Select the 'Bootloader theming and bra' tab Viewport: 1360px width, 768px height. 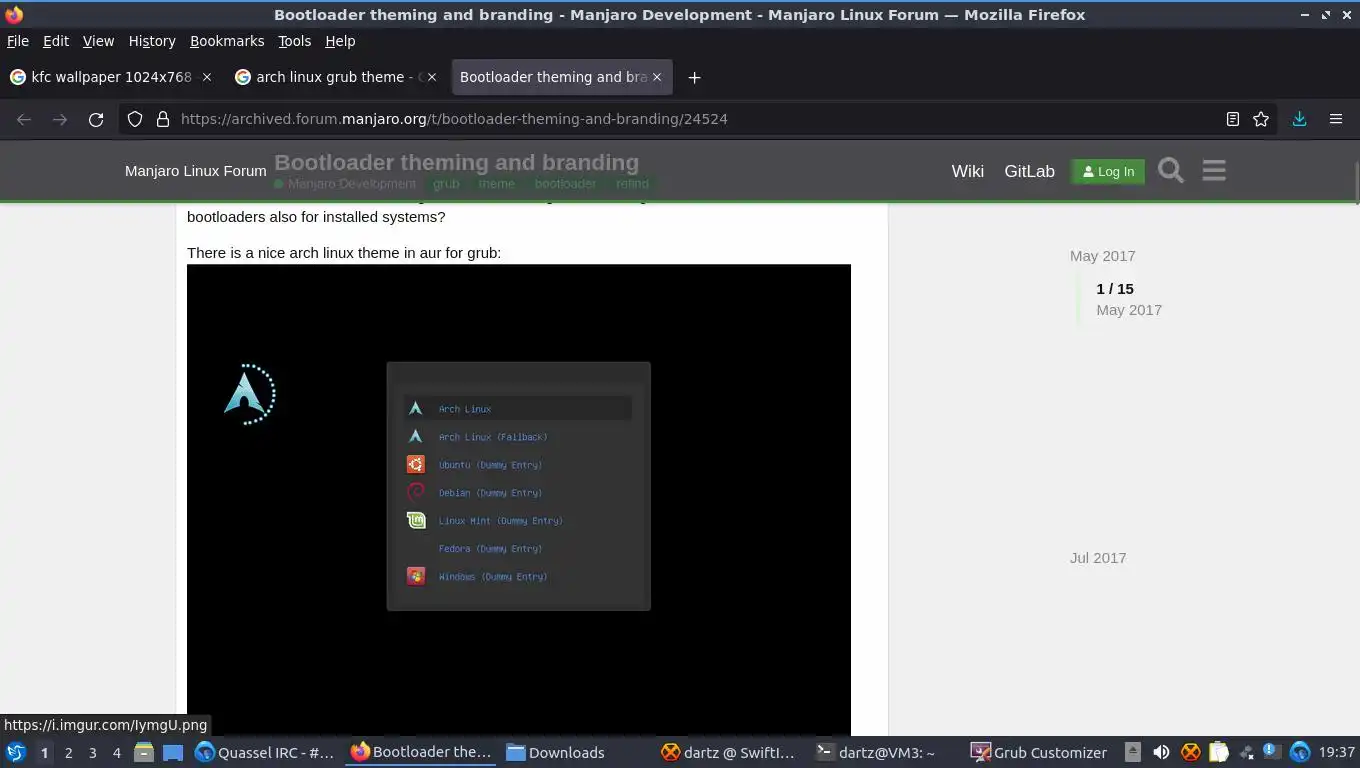click(x=562, y=77)
